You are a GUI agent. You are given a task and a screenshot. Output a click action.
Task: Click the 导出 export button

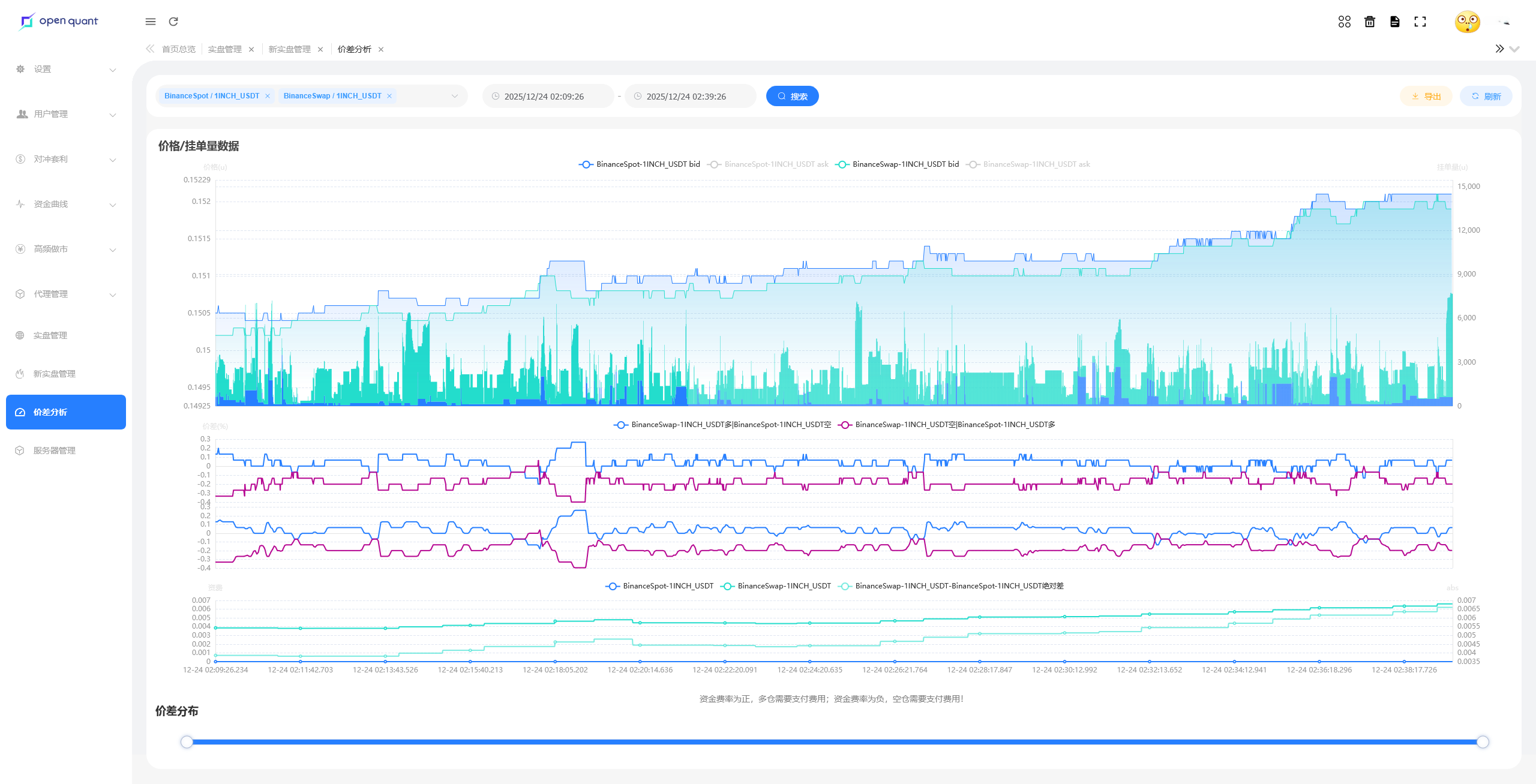[x=1426, y=96]
